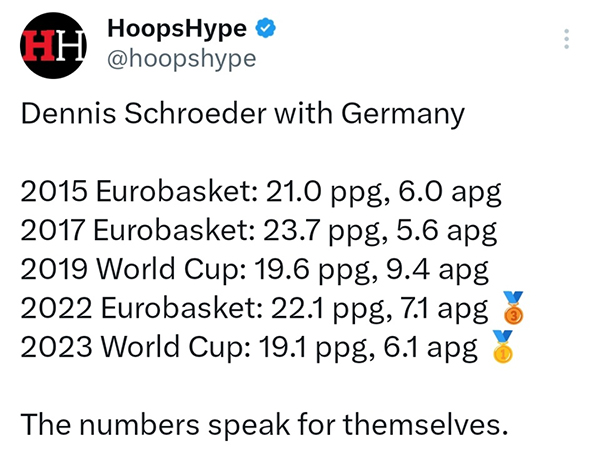Visit the @hoopshype handle link
Screen dimensions: 600x456
[181, 59]
